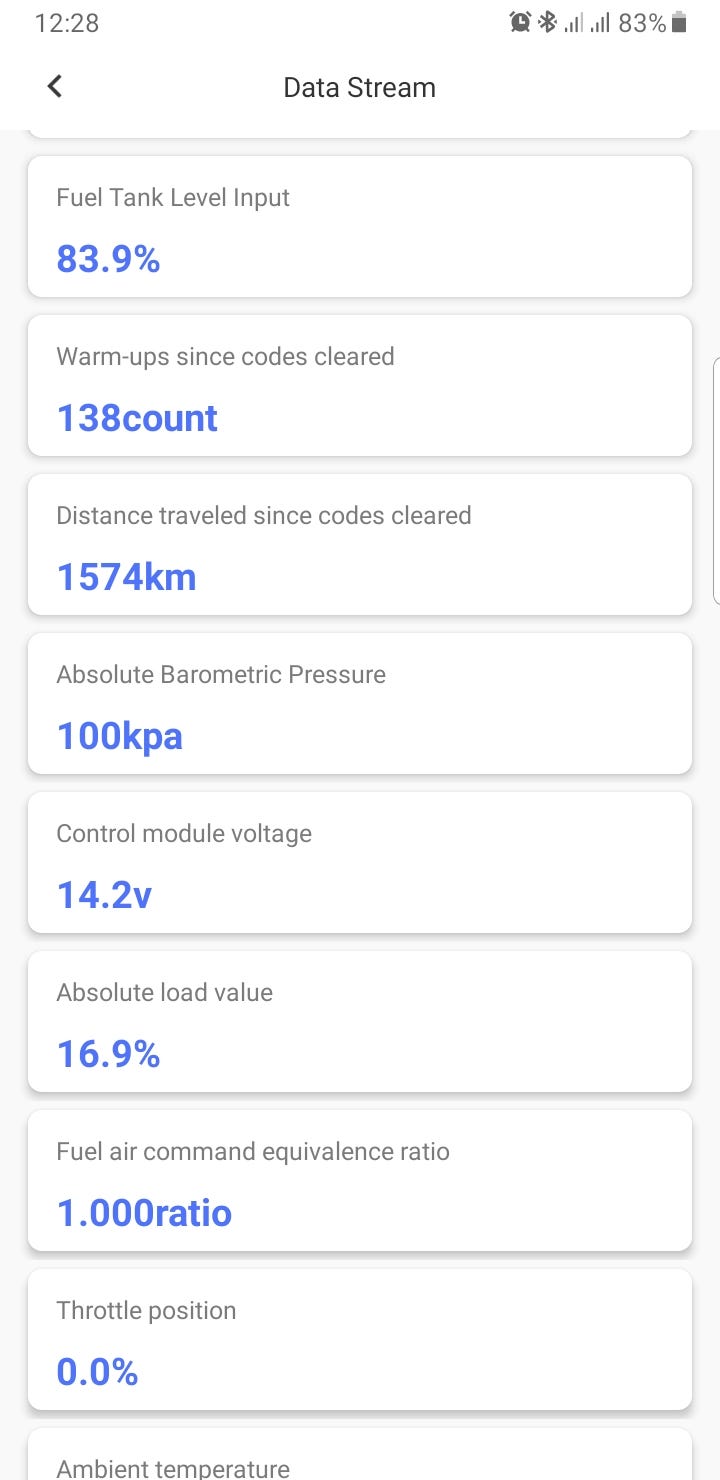
Task: Select the Absolute Barometric Pressure card
Action: click(360, 703)
